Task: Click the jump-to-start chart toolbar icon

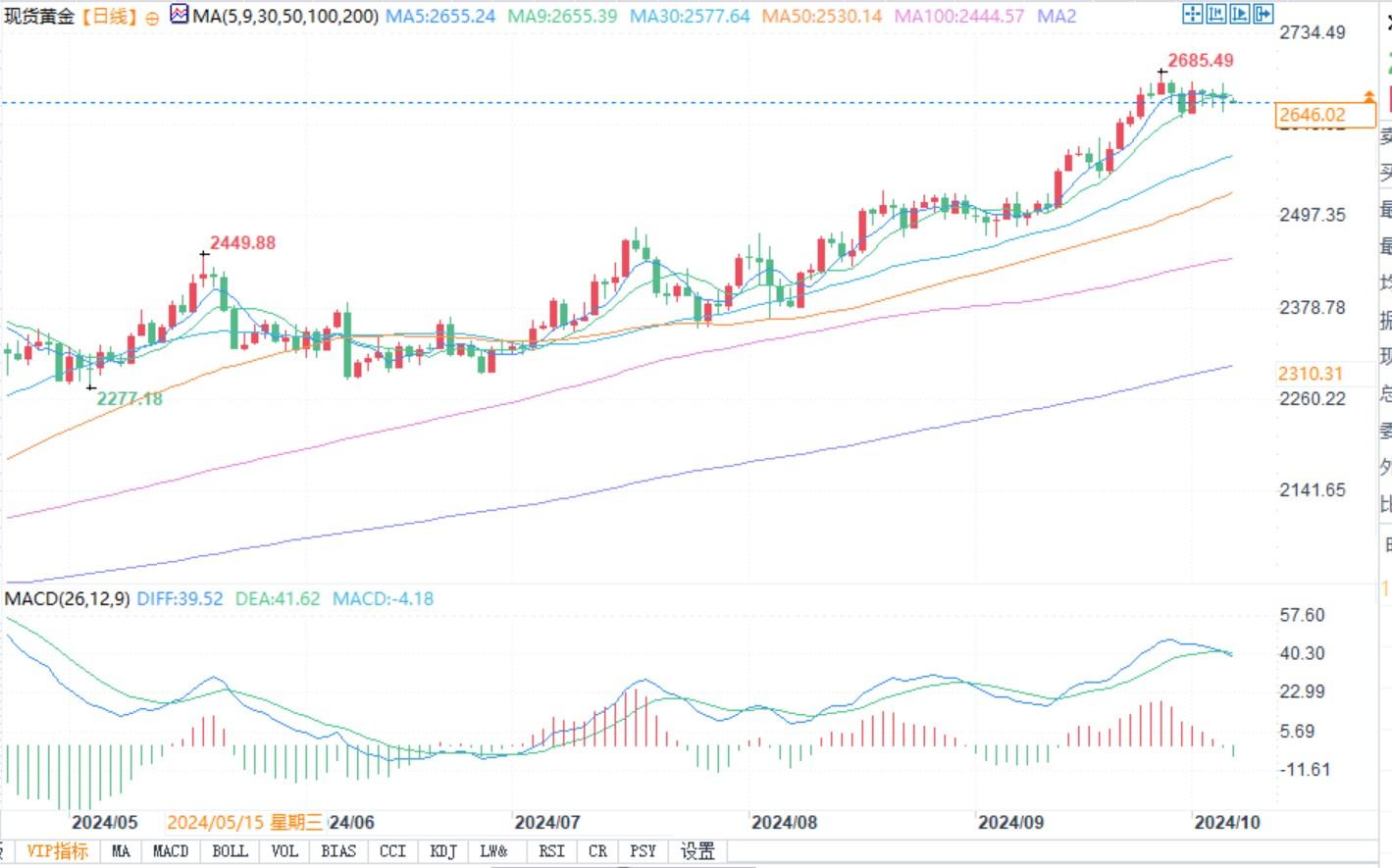Action: coord(1215,14)
